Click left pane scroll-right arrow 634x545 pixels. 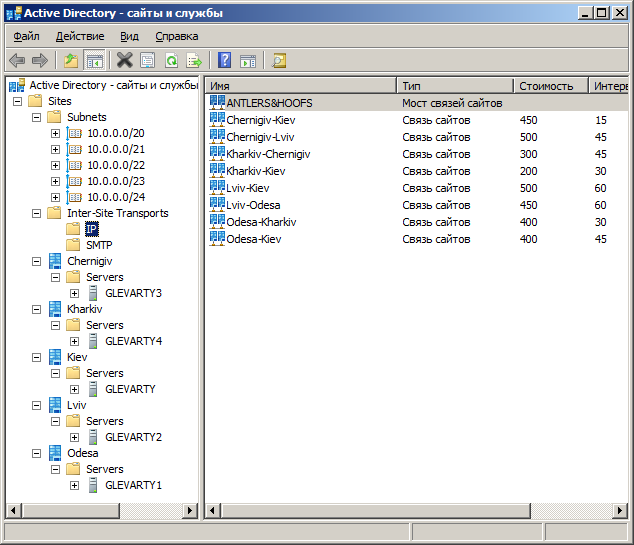(190, 511)
